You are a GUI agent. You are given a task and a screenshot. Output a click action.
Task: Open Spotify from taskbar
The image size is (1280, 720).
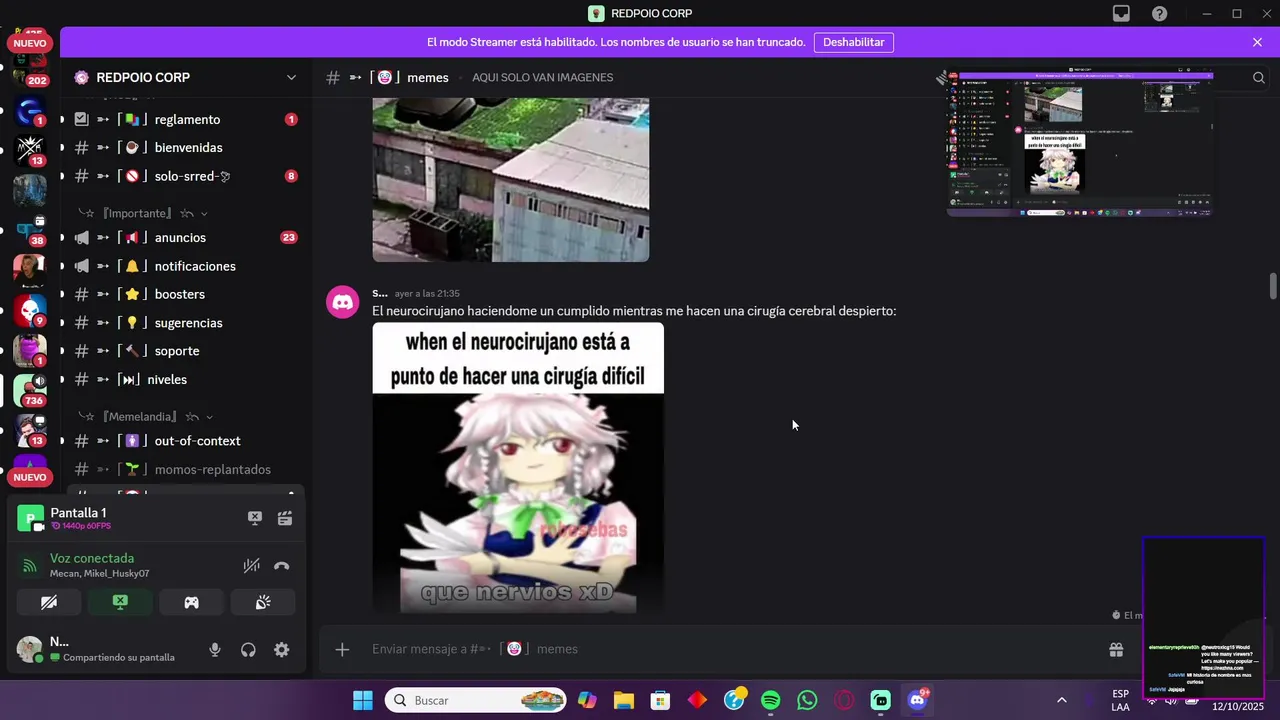(x=771, y=700)
